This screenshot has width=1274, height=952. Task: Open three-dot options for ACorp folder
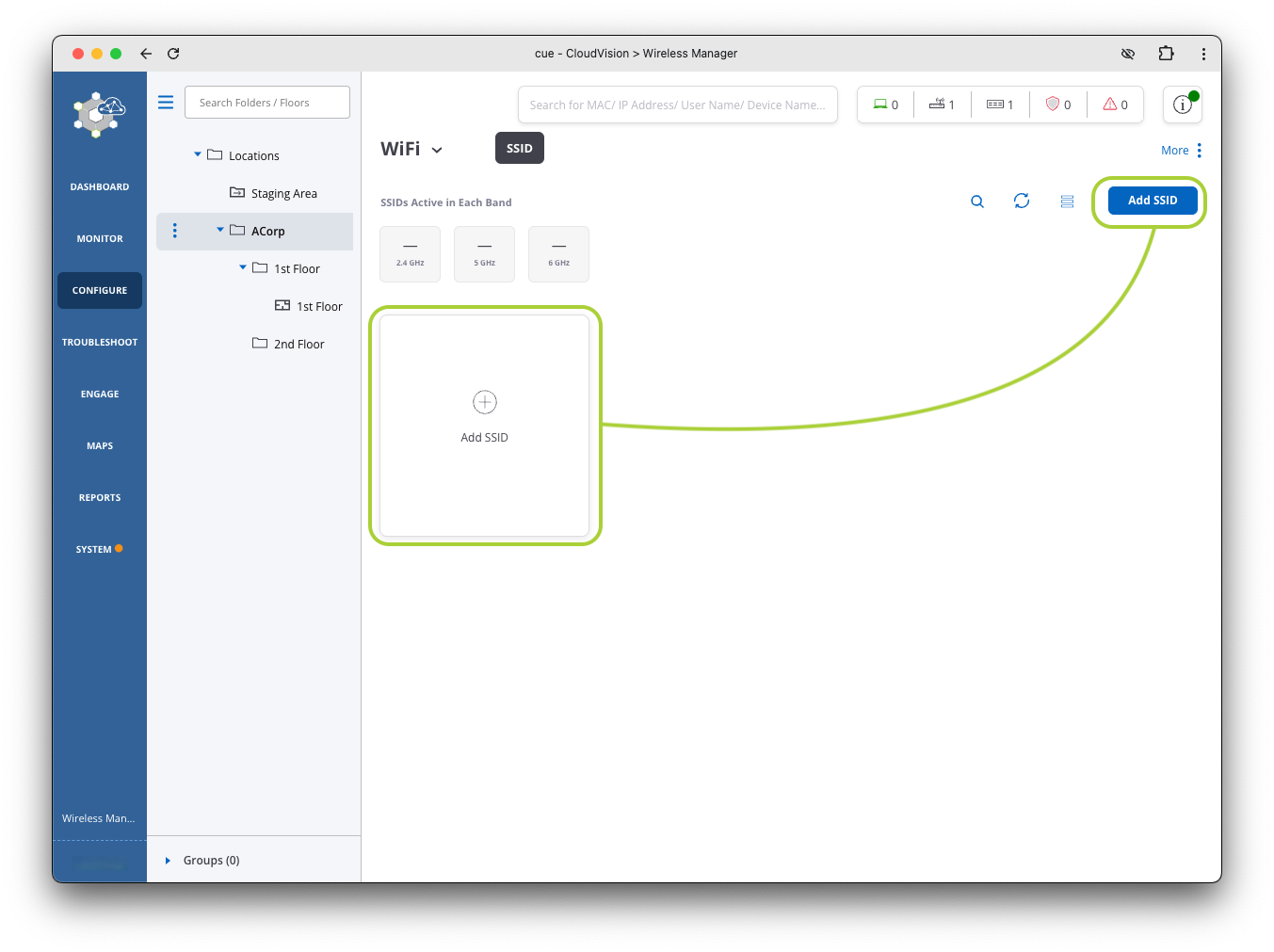pos(175,231)
